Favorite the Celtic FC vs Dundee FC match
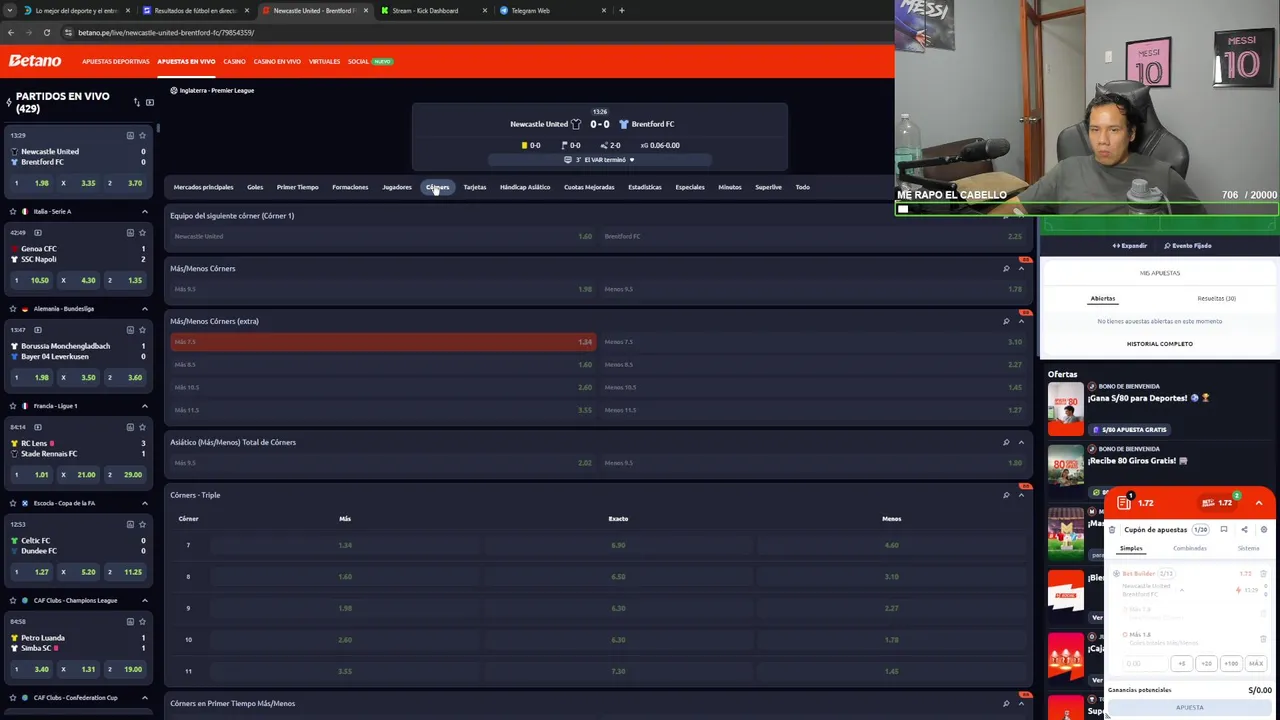This screenshot has width=1280, height=720. pos(143,524)
